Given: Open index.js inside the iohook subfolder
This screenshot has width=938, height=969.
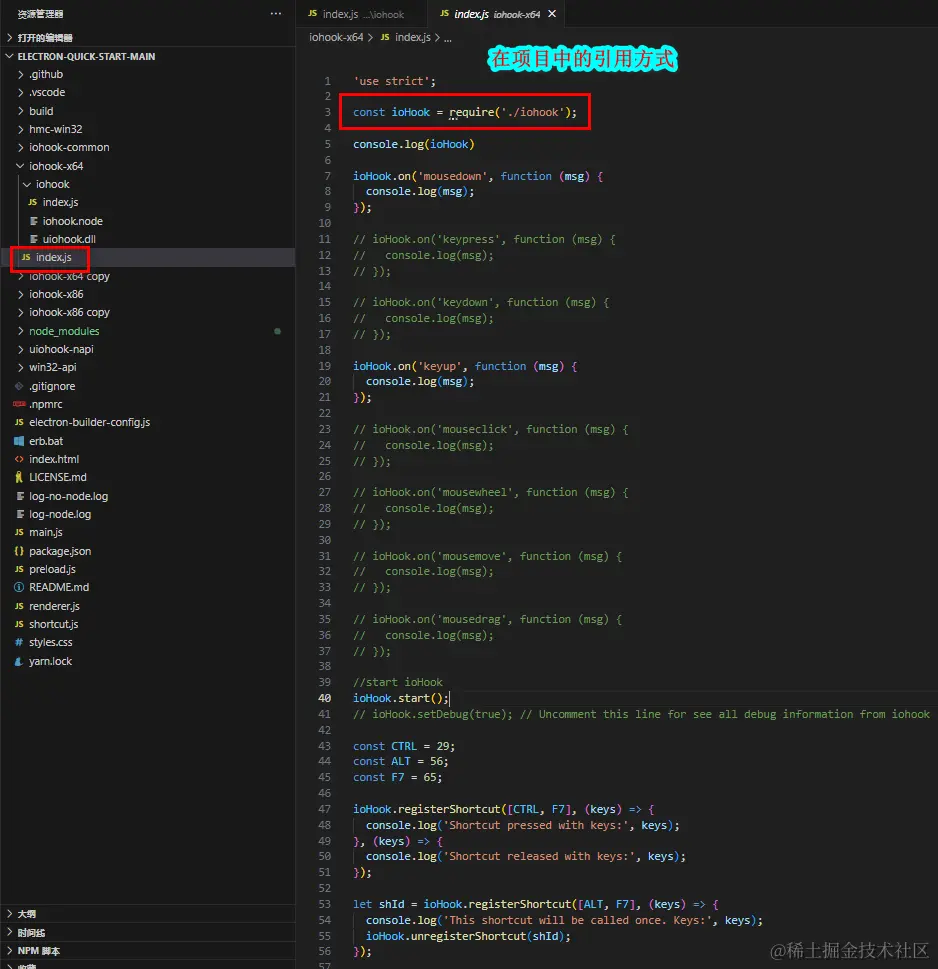Looking at the screenshot, I should tap(148, 202).
